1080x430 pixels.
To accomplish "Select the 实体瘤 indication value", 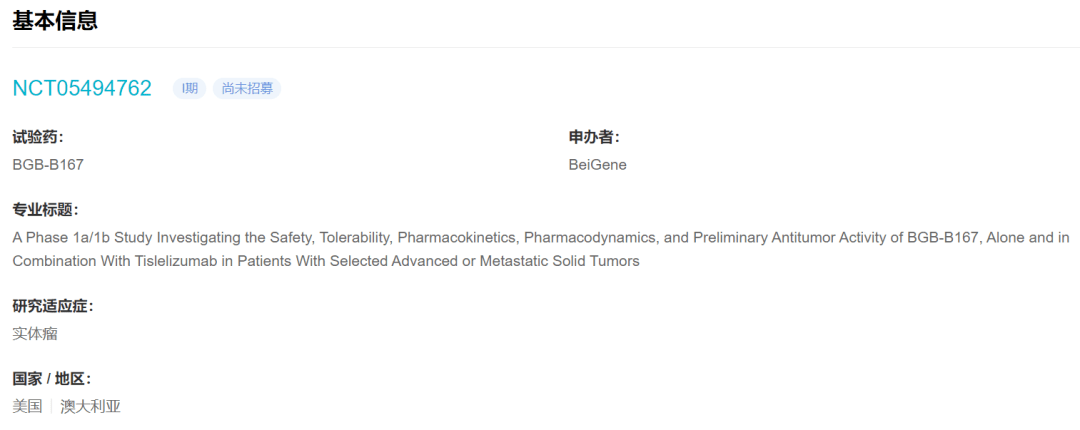I will [35, 333].
